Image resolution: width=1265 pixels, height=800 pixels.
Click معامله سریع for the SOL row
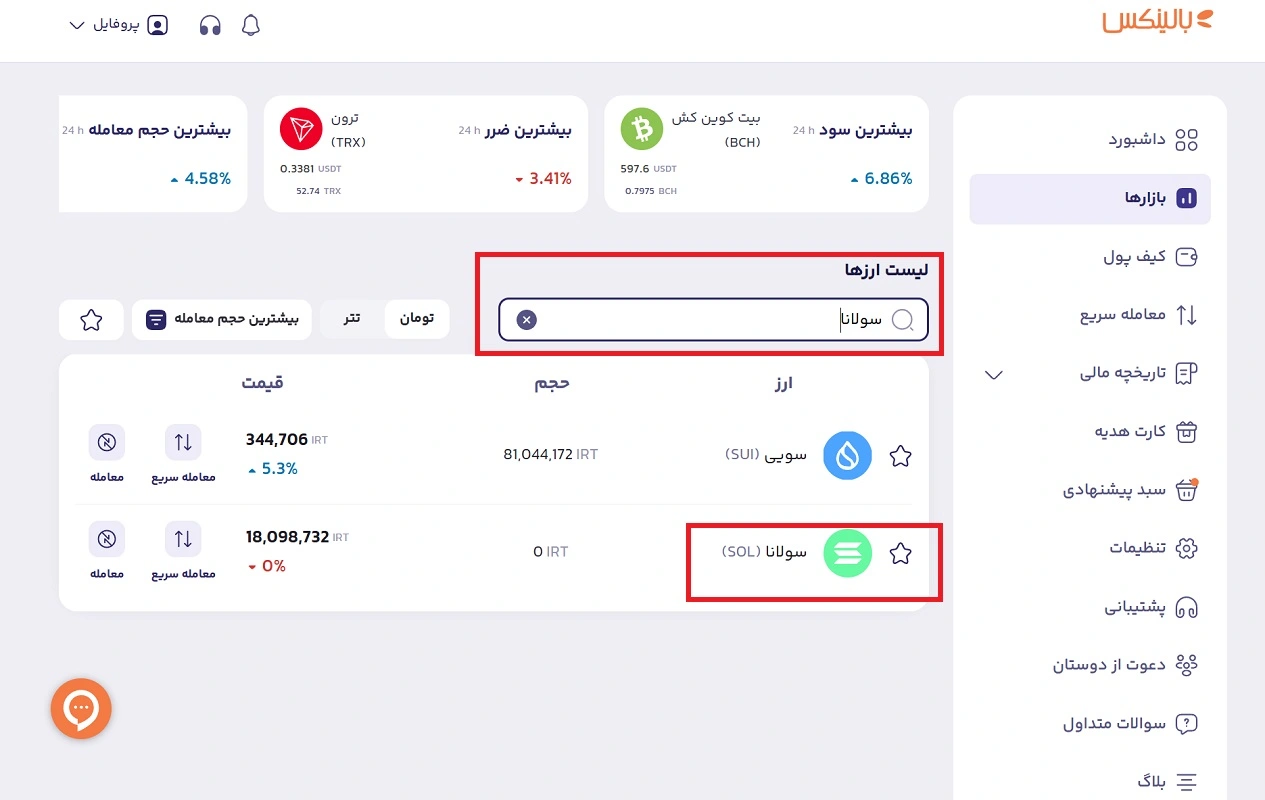click(183, 551)
